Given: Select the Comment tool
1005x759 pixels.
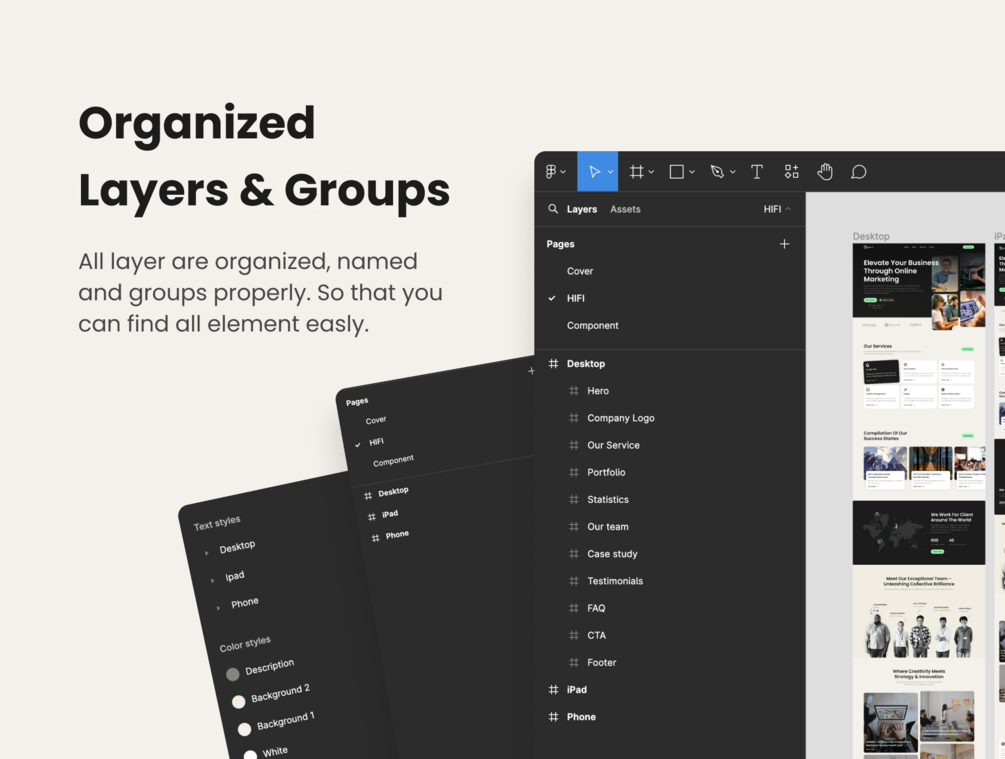Looking at the screenshot, I should (859, 172).
